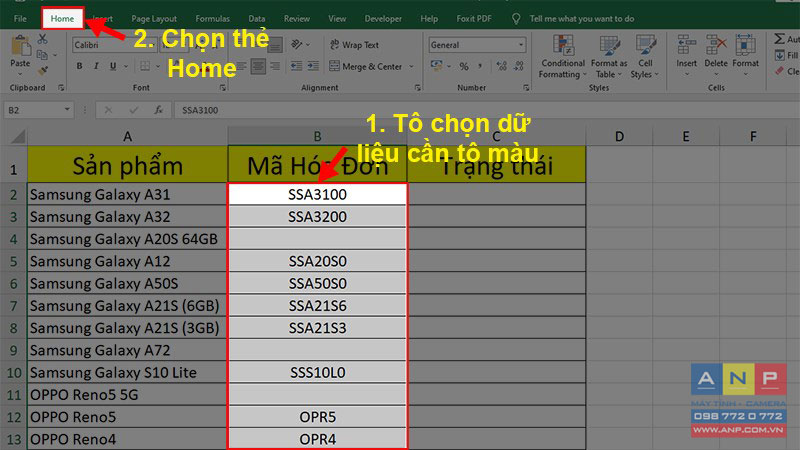Viewport: 800px width, 450px height.
Task: Toggle Align Left
Action: click(x=241, y=66)
